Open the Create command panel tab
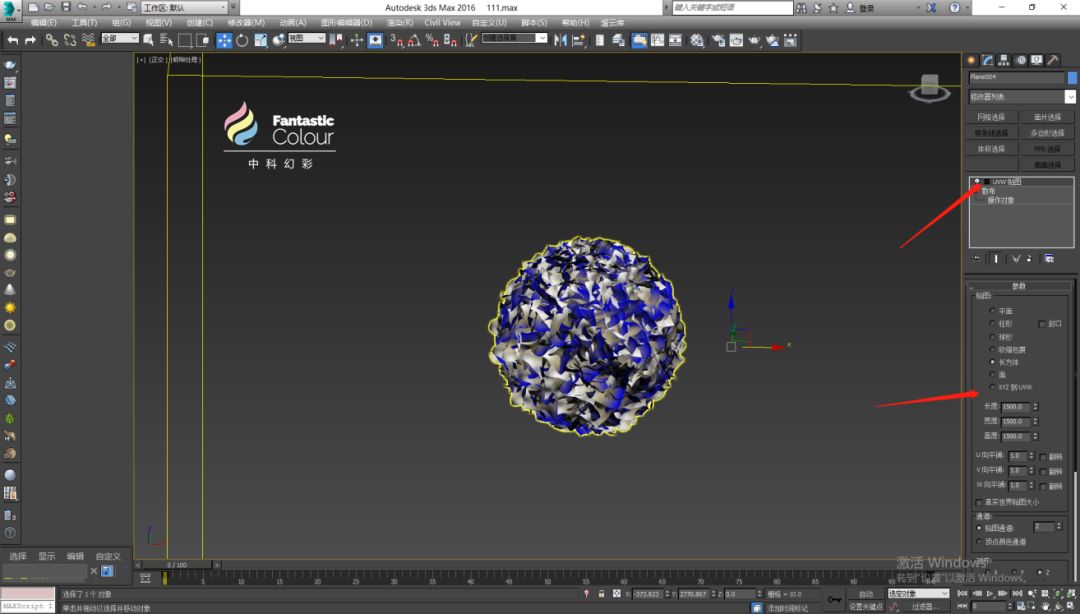 click(971, 60)
